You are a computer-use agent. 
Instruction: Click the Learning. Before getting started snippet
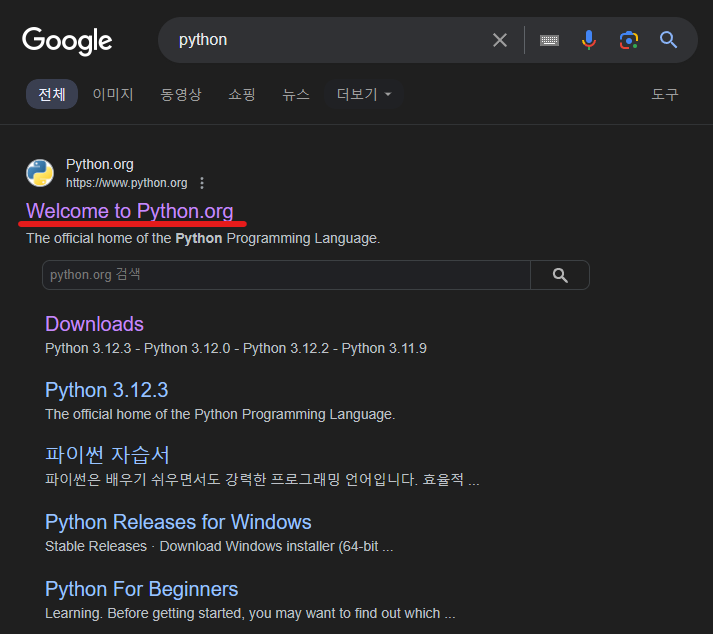[250, 614]
